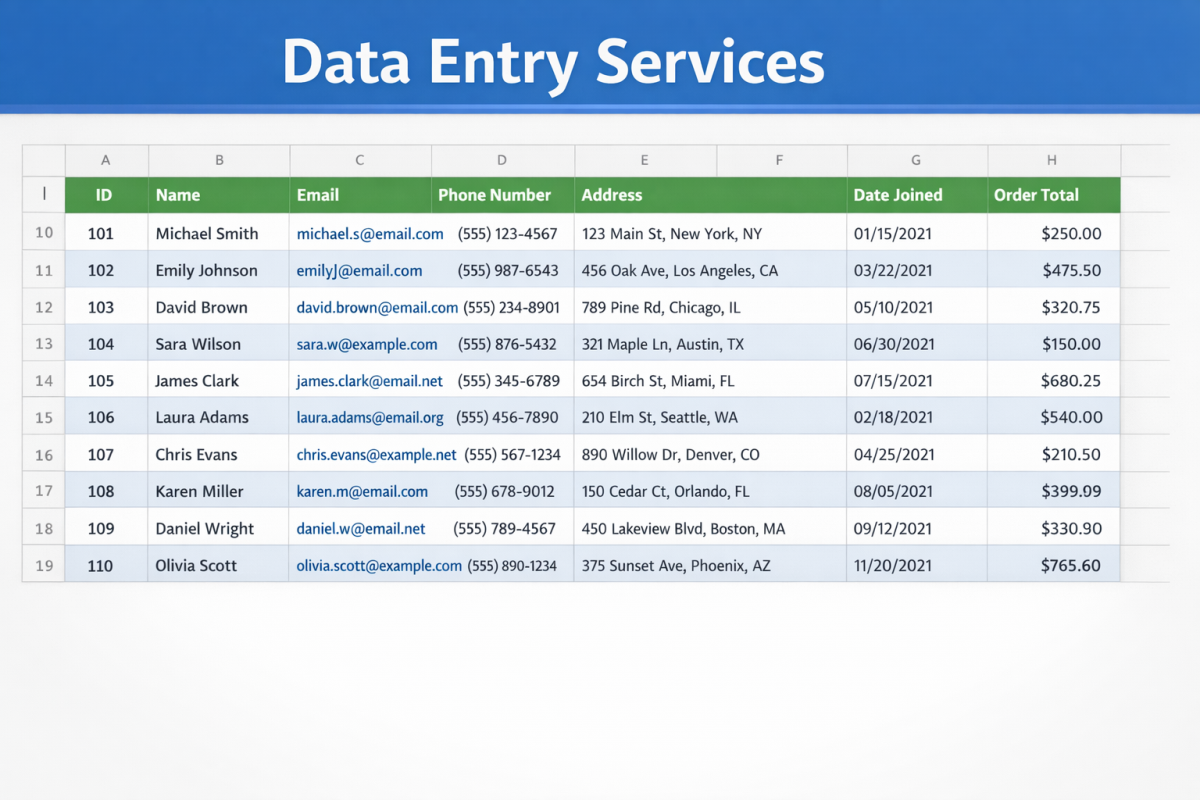Image resolution: width=1200 pixels, height=800 pixels.
Task: Select row 15 header number
Action: [x=44, y=418]
